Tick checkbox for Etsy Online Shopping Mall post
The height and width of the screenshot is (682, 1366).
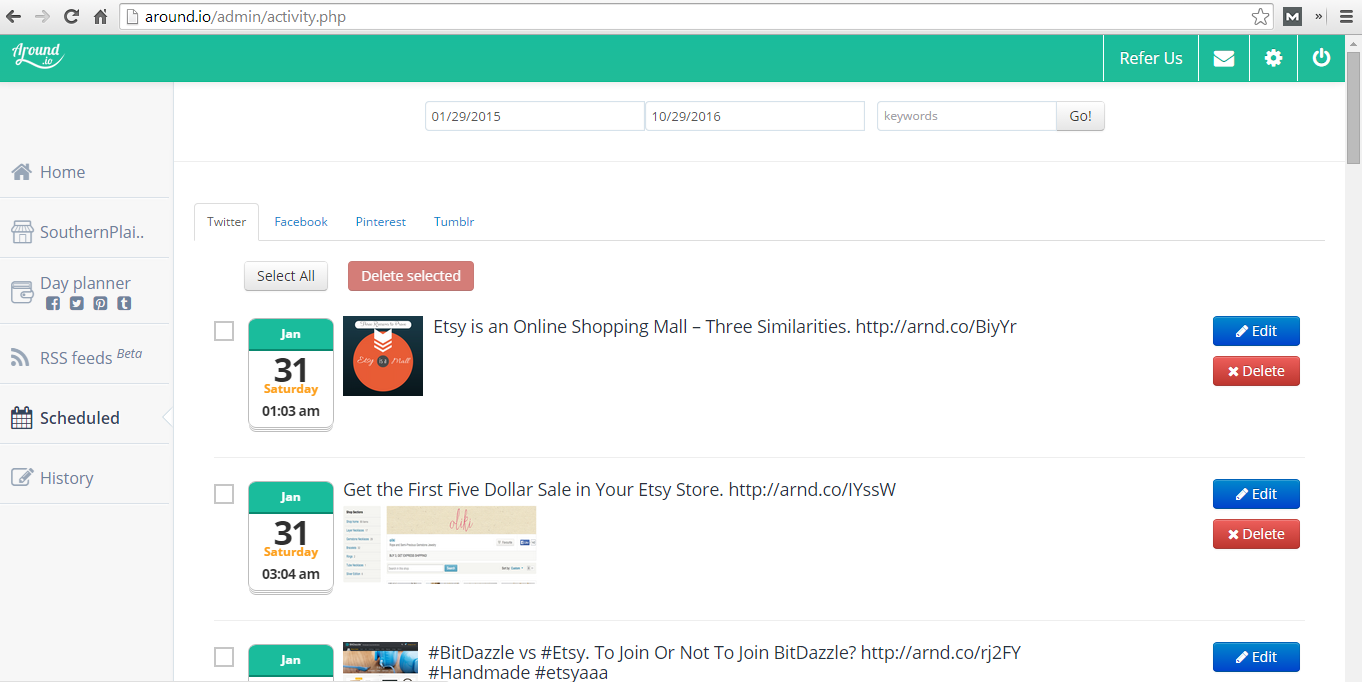pos(224,331)
